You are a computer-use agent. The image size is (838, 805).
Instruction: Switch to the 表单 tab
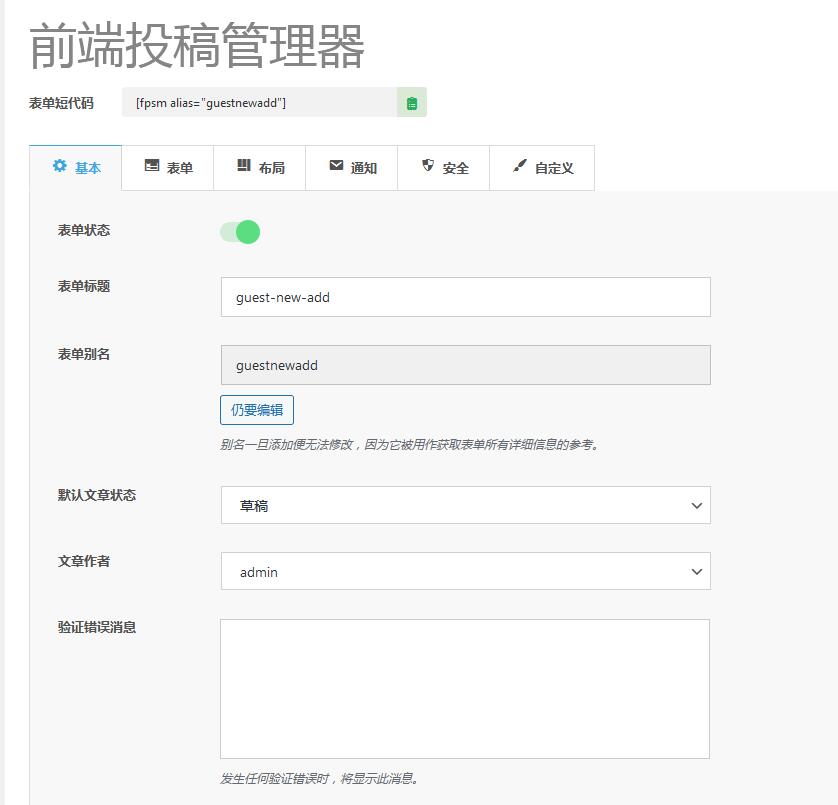click(x=168, y=168)
